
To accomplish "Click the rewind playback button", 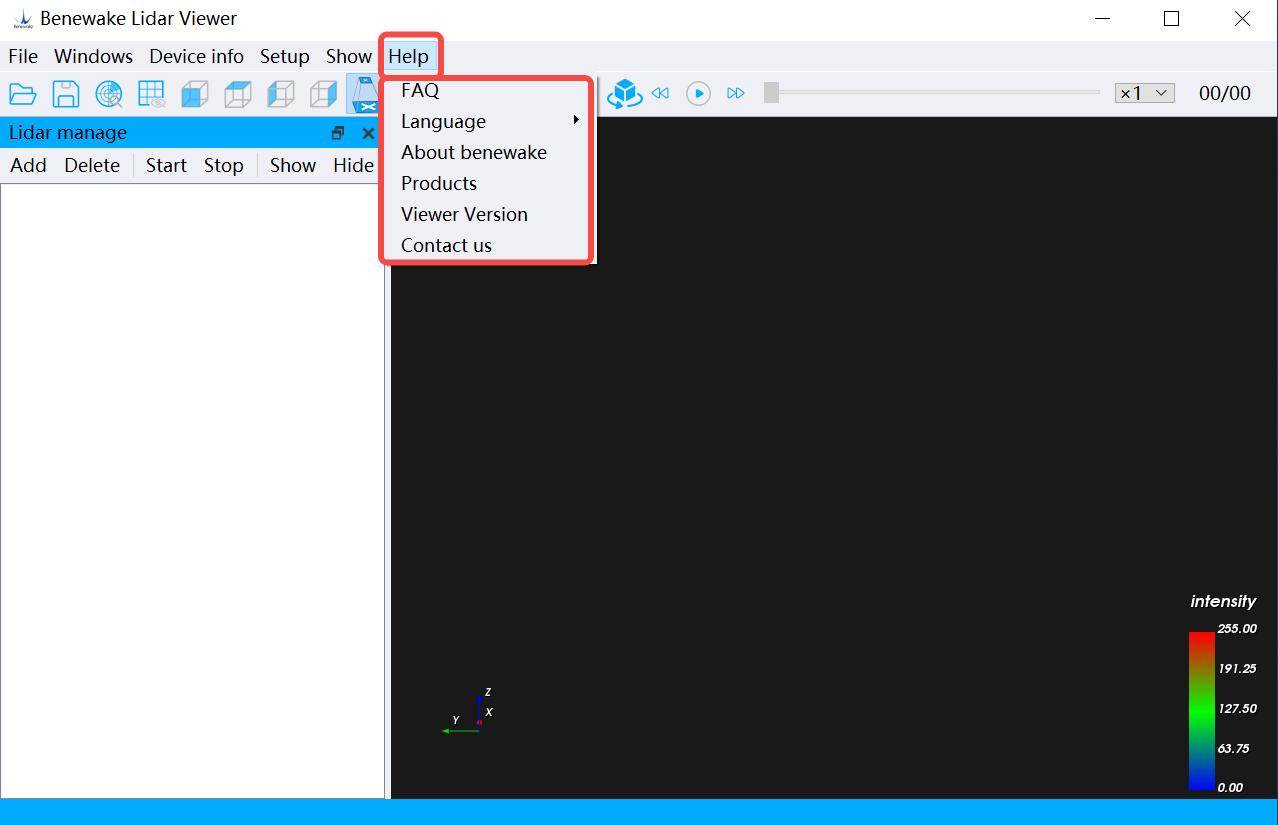I will [x=660, y=93].
